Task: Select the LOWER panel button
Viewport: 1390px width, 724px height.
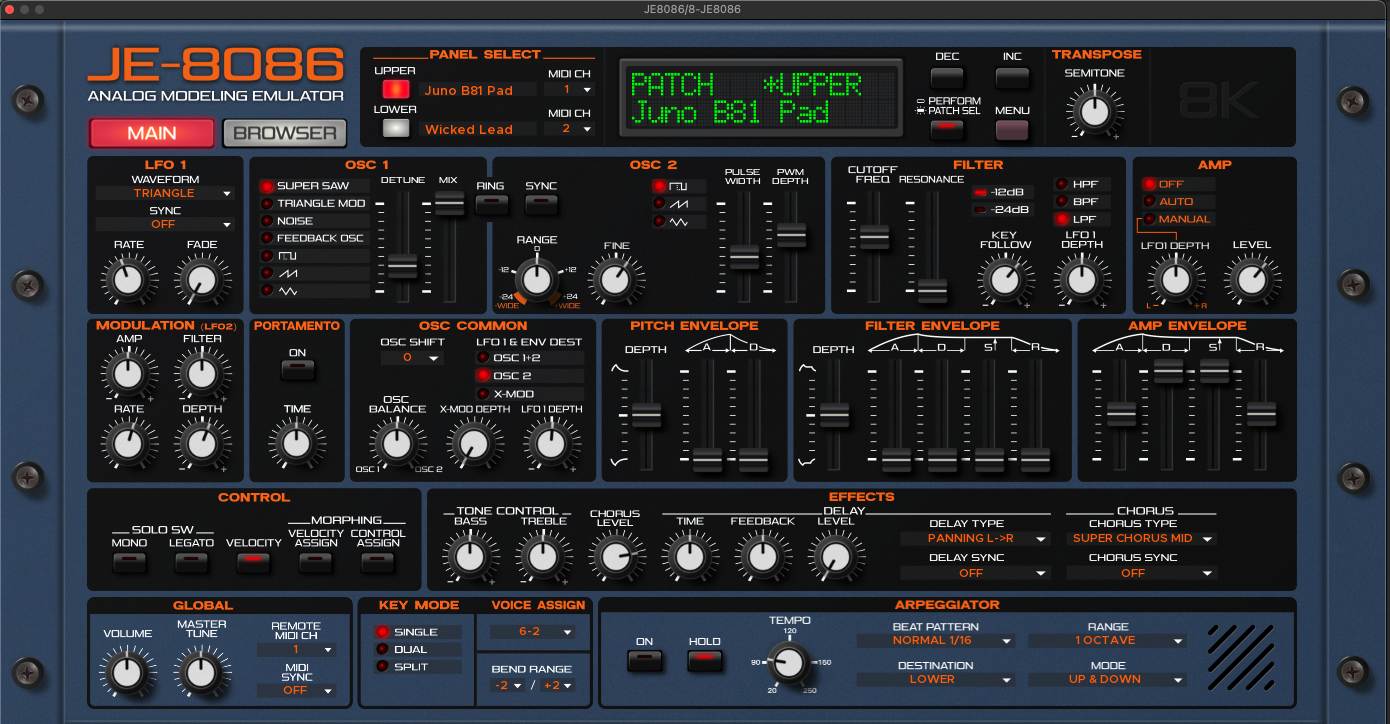Action: tap(396, 128)
